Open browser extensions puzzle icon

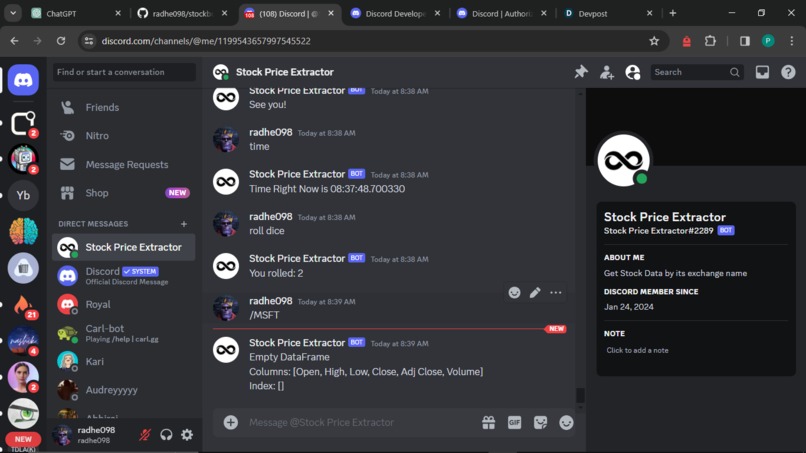(710, 41)
